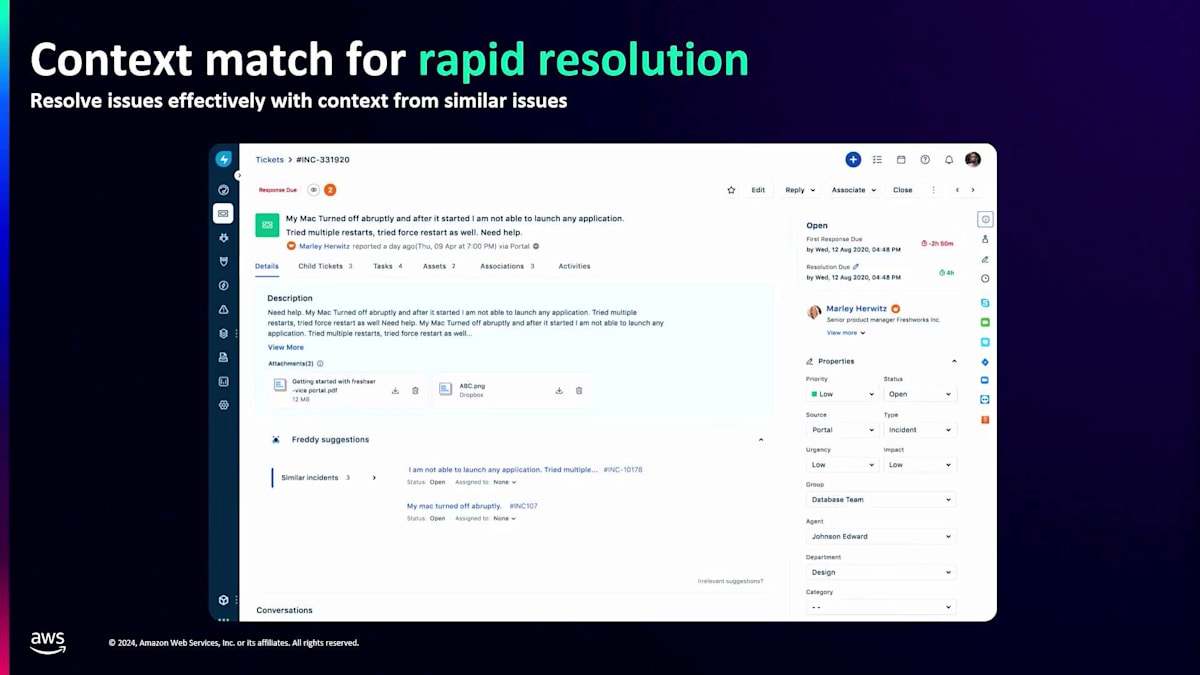
Task: Open the requester person icon on right rail
Action: (x=985, y=239)
